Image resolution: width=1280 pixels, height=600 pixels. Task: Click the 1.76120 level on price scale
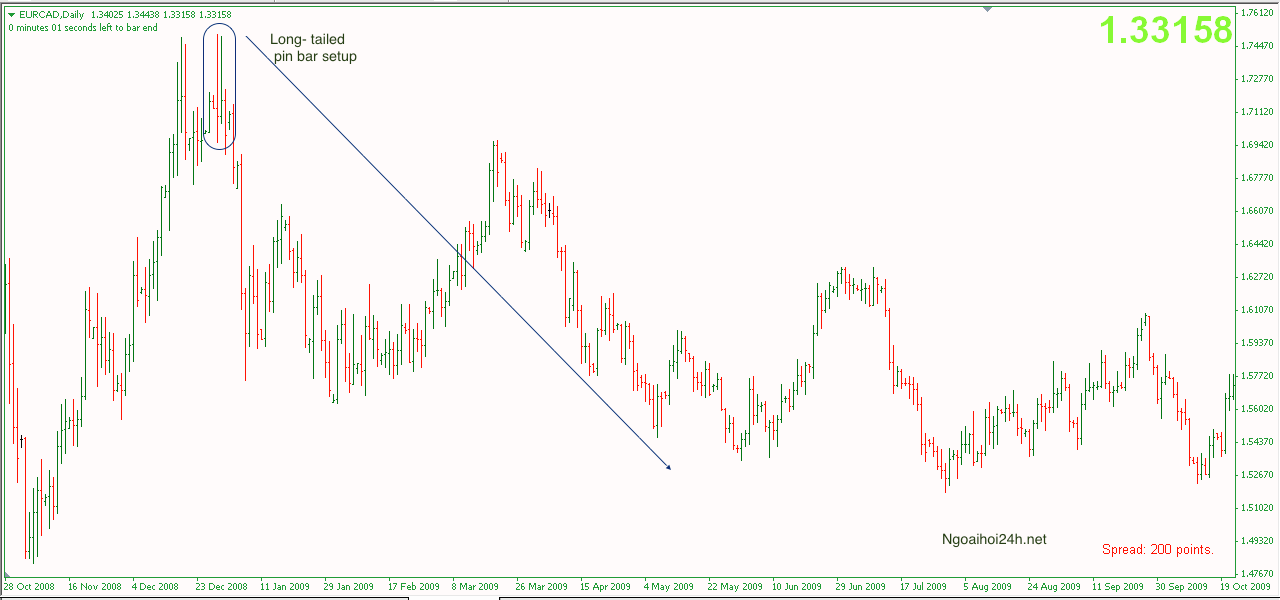[x=1256, y=13]
